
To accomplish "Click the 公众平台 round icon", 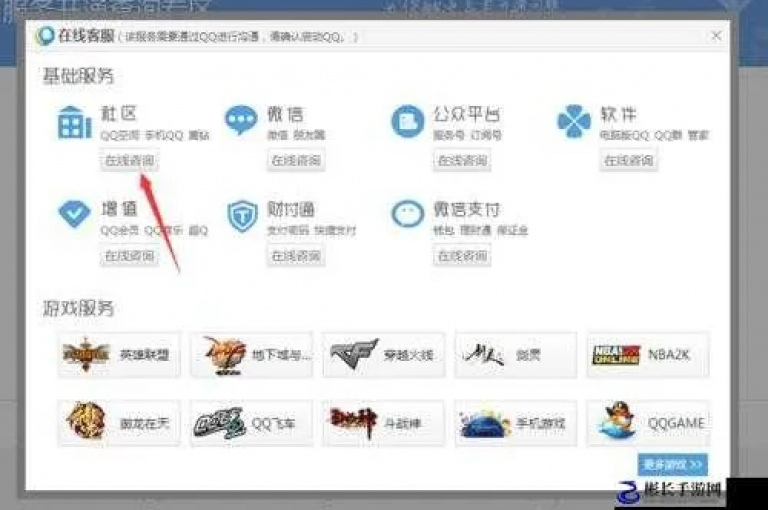I will coord(408,121).
